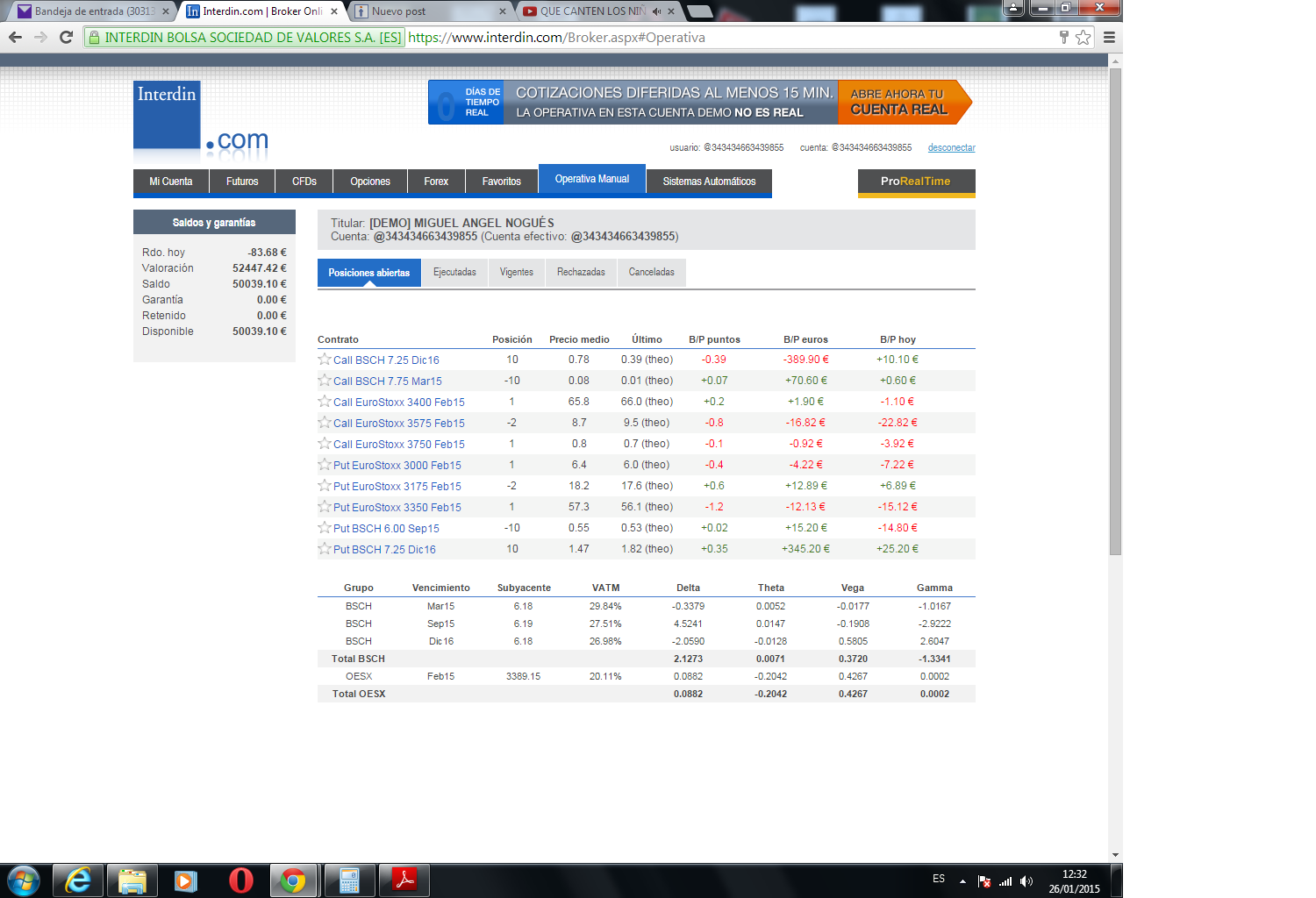Switch to the Forex section

[436, 182]
